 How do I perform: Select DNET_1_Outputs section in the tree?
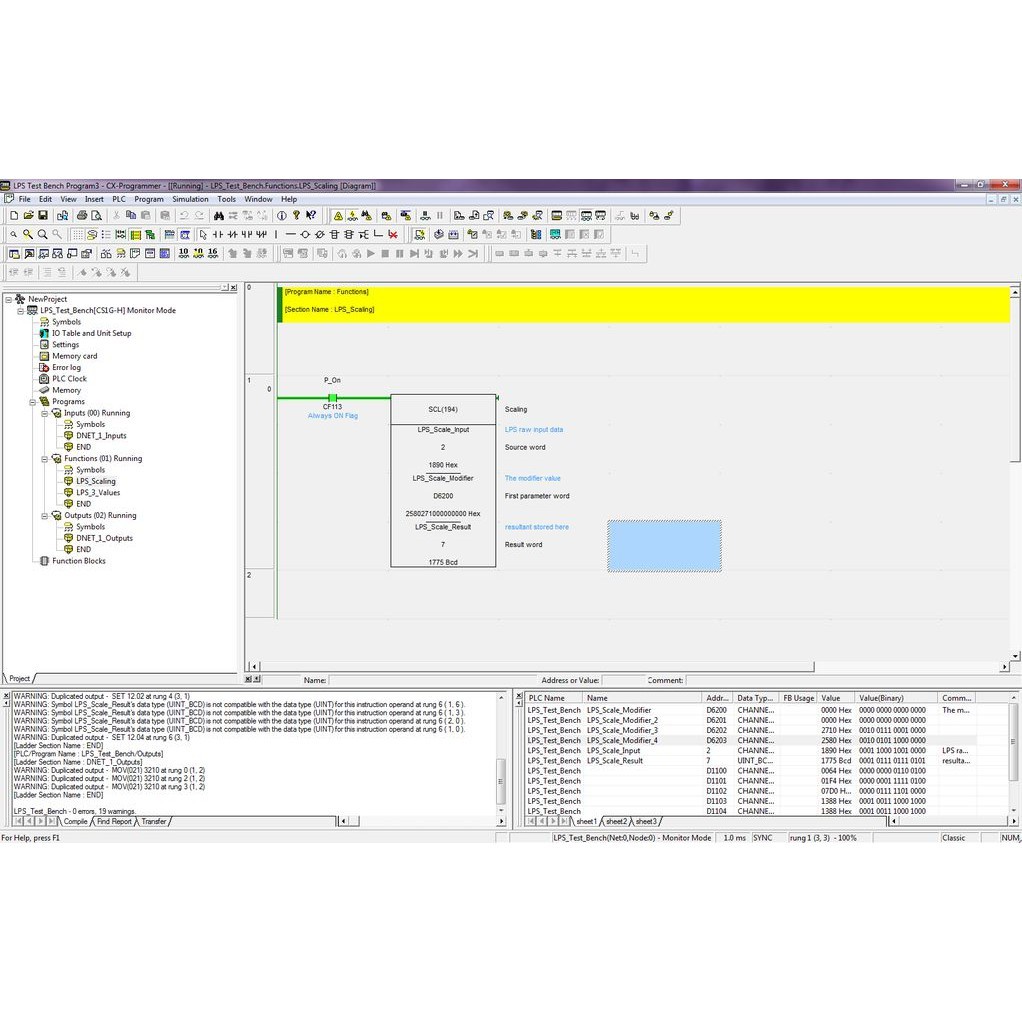104,538
